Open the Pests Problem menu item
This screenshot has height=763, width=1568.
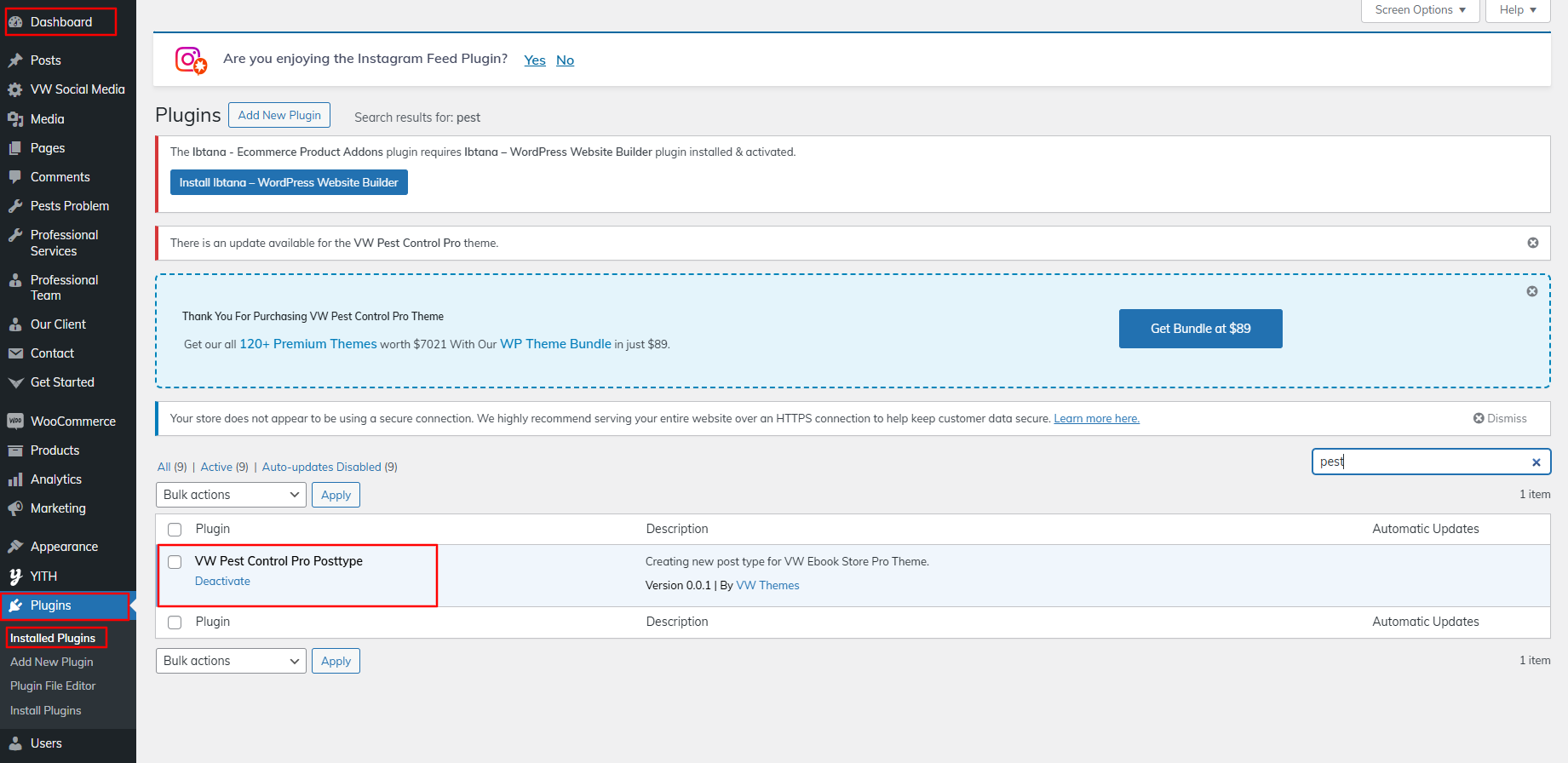click(x=69, y=206)
